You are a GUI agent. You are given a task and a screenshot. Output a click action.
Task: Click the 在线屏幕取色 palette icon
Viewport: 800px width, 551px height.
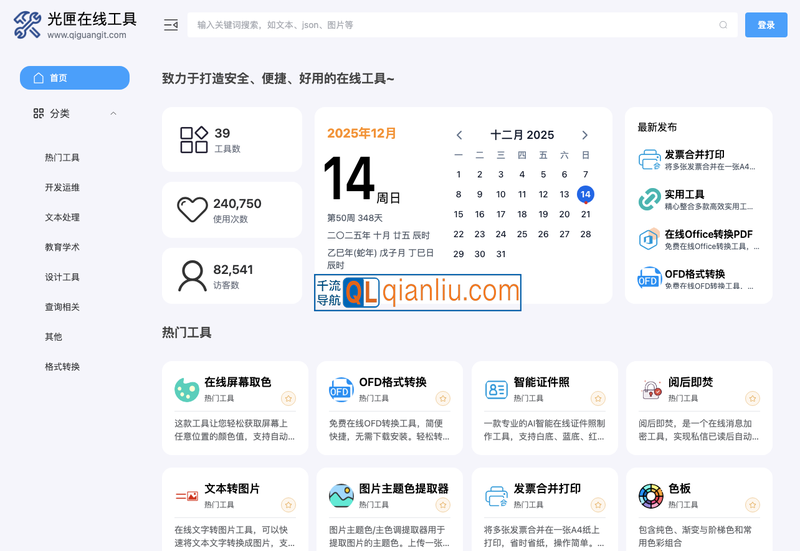click(187, 390)
